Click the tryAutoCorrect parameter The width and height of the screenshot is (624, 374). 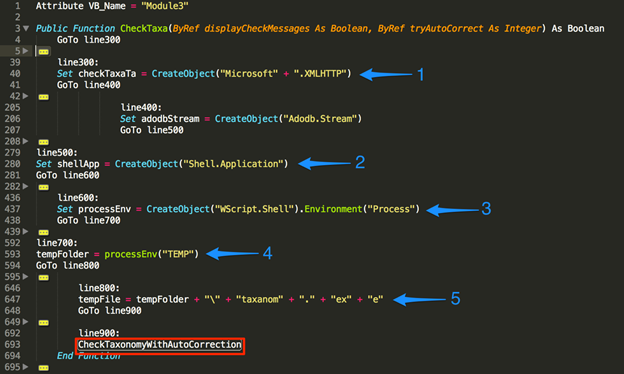[447, 28]
